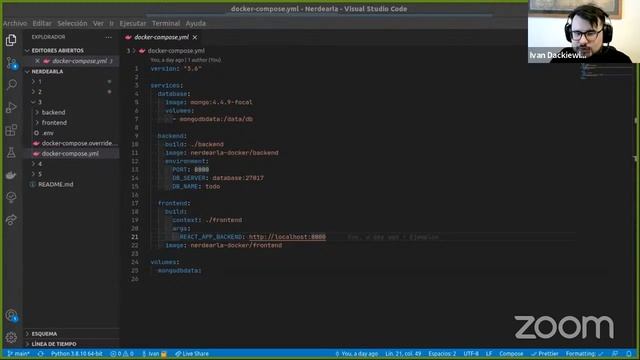Click the Live Share status button
This screenshot has height=360, width=640.
[x=192, y=354]
